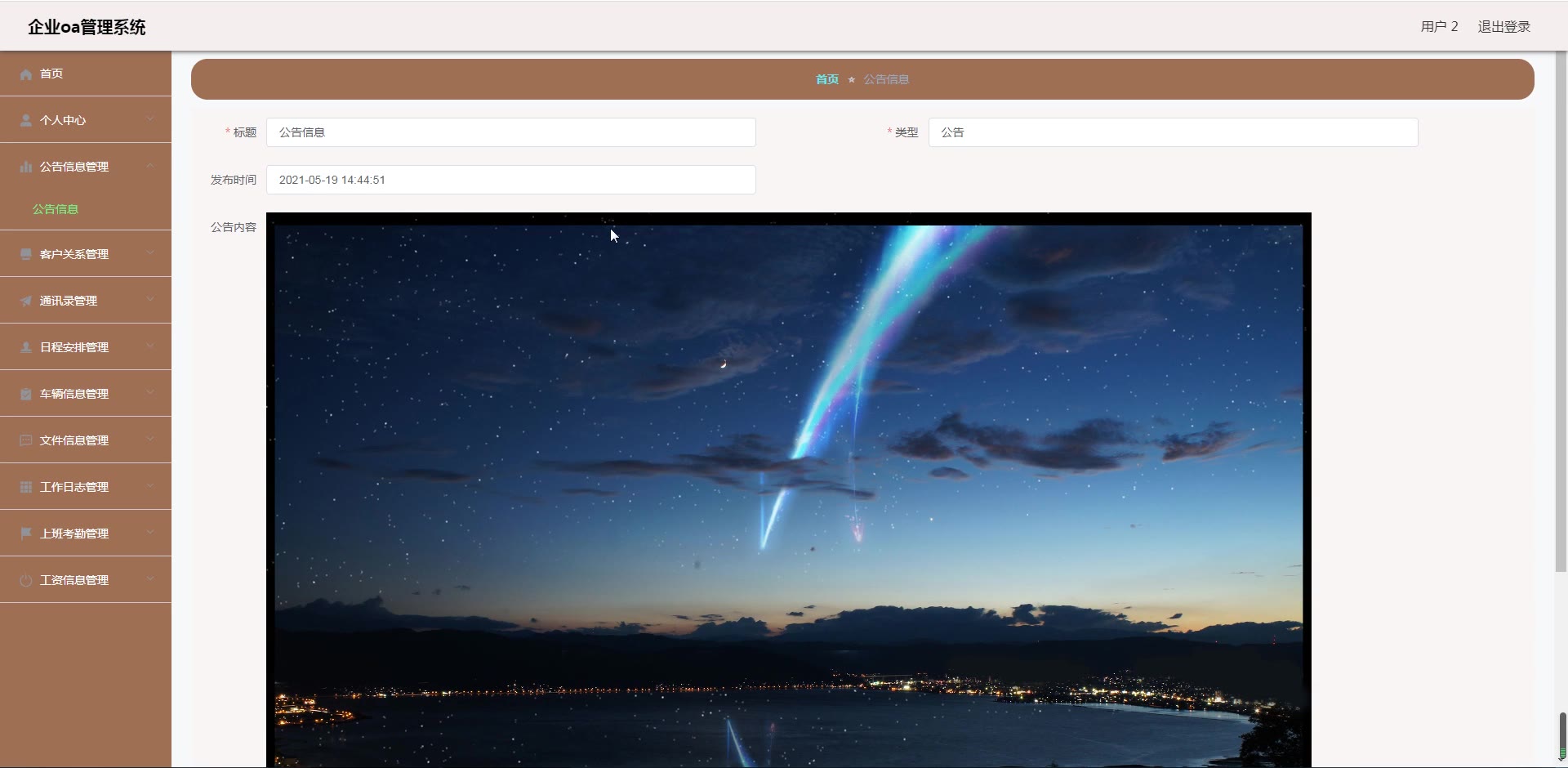Image resolution: width=1568 pixels, height=768 pixels.
Task: Expand the 通讯录管理 arrow
Action: (x=150, y=300)
